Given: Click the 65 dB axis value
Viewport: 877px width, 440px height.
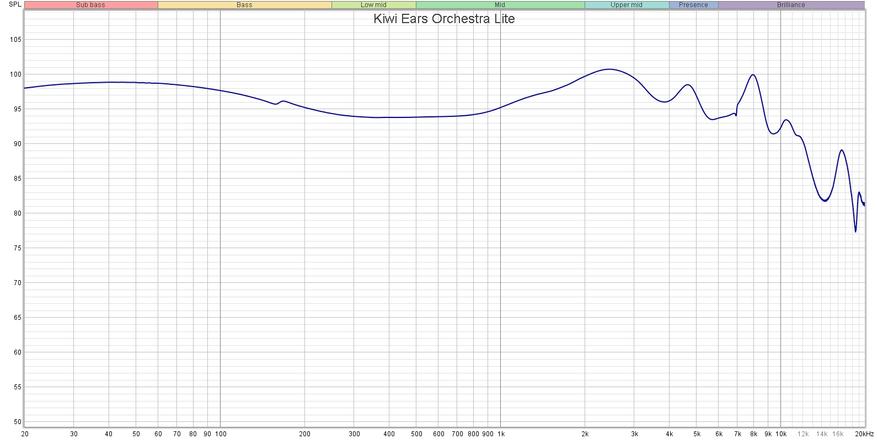Looking at the screenshot, I should pyautogui.click(x=17, y=318).
